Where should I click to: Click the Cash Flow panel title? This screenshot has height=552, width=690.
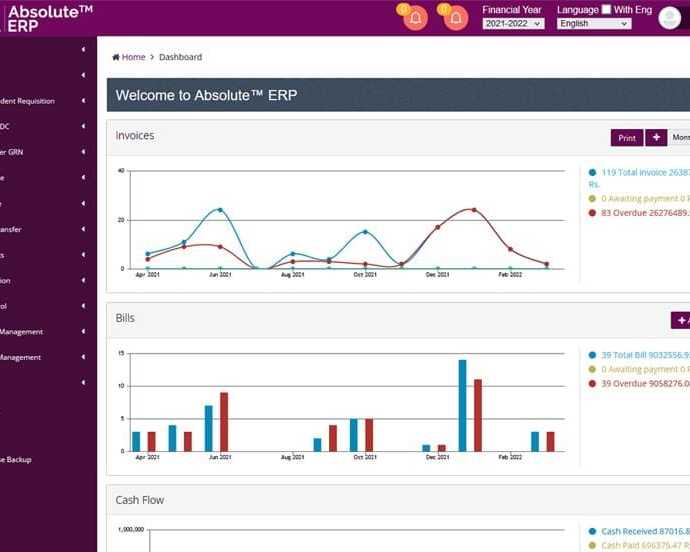[x=139, y=500]
